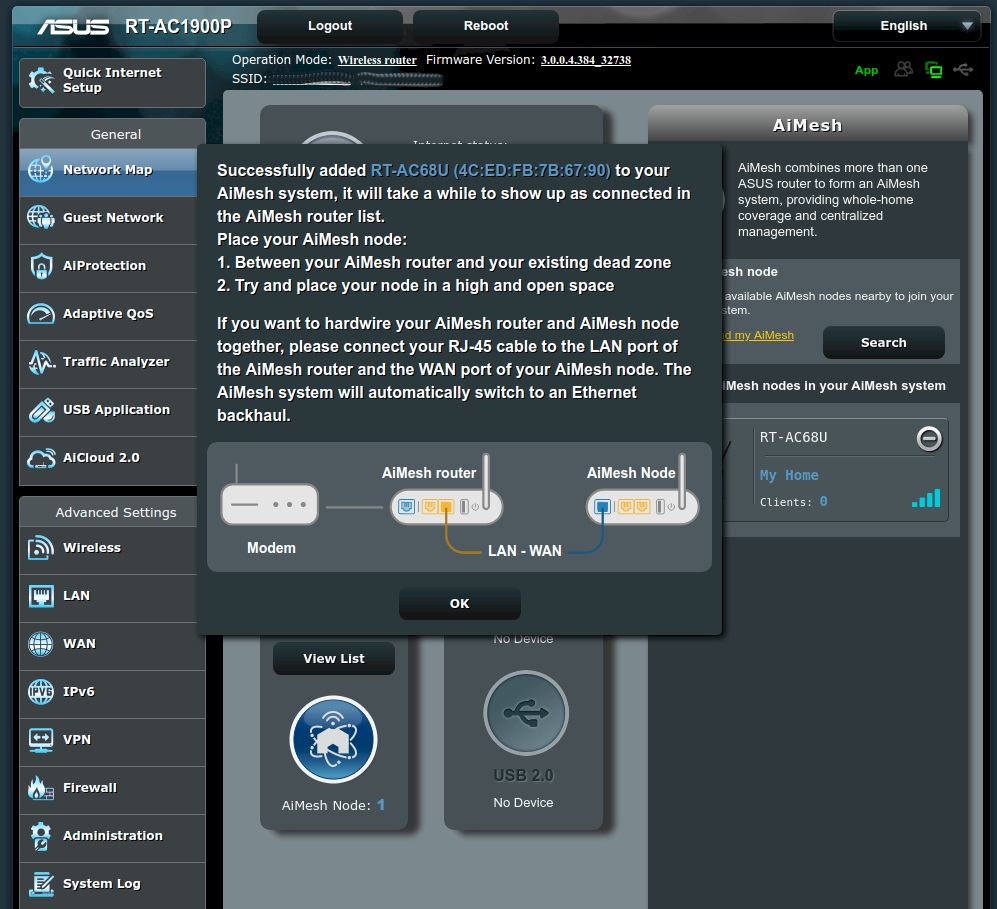This screenshot has width=997, height=909.
Task: Click the AiCloud 2.0 cloud icon
Action: (x=41, y=458)
